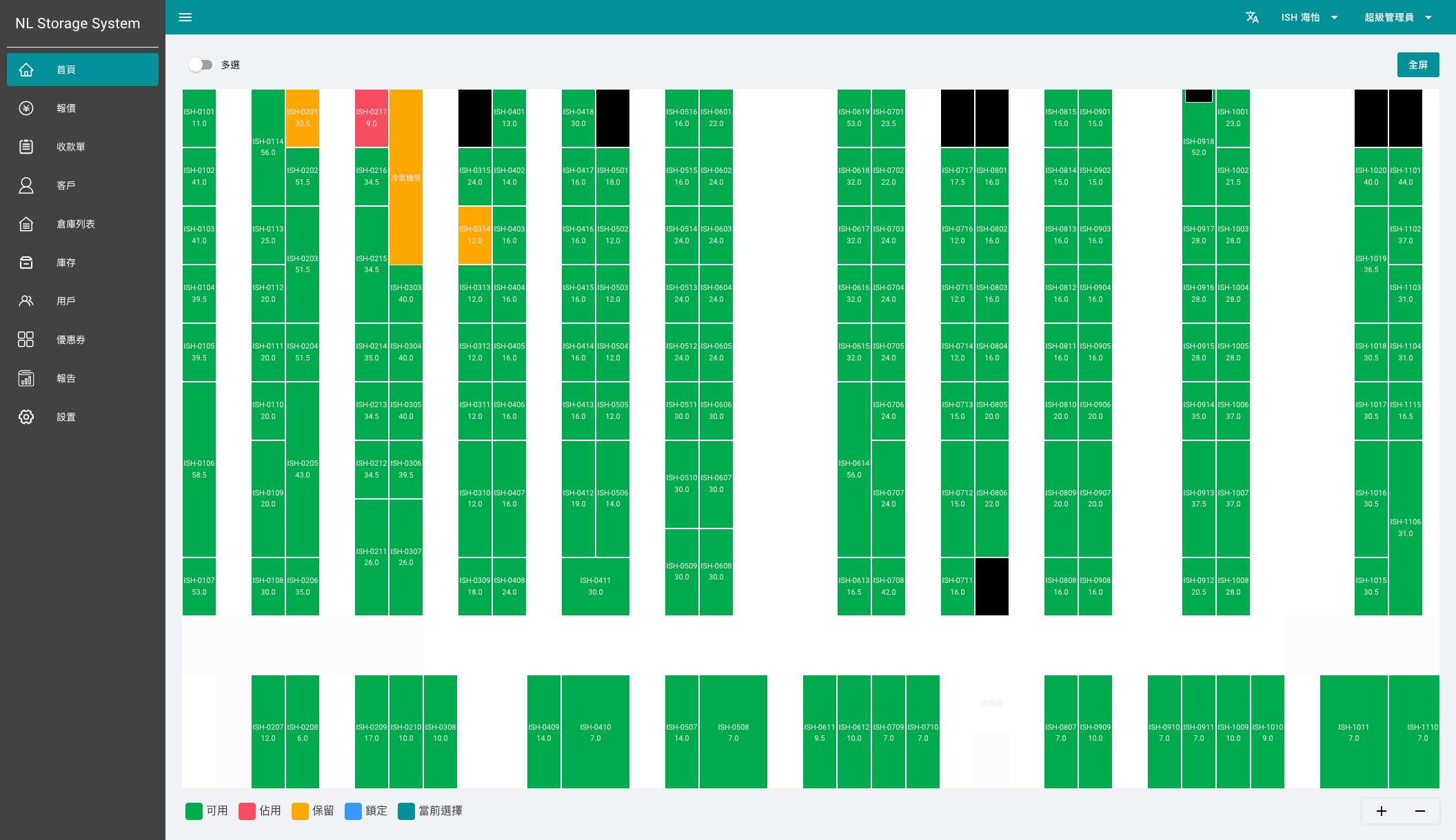Zoom out with the minus button
The width and height of the screenshot is (1456, 840).
tap(1420, 811)
